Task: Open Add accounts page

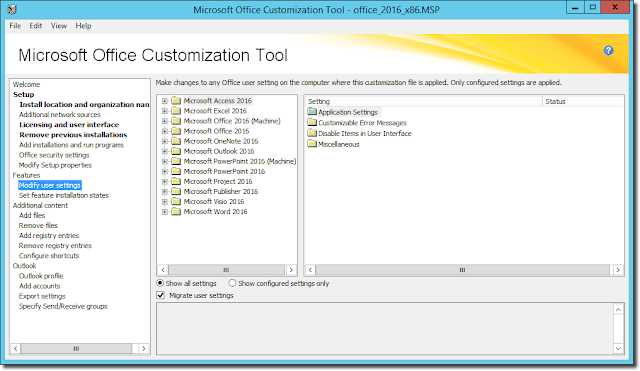Action: pos(39,286)
